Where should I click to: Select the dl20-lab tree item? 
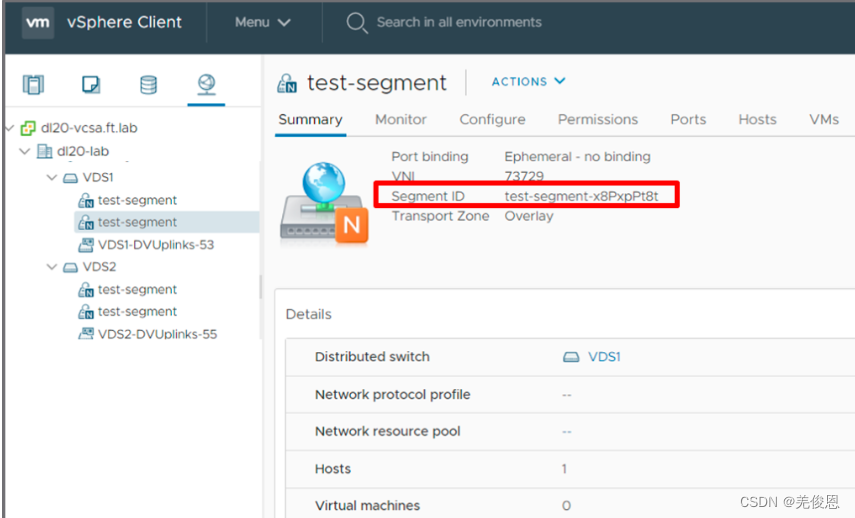[x=83, y=151]
